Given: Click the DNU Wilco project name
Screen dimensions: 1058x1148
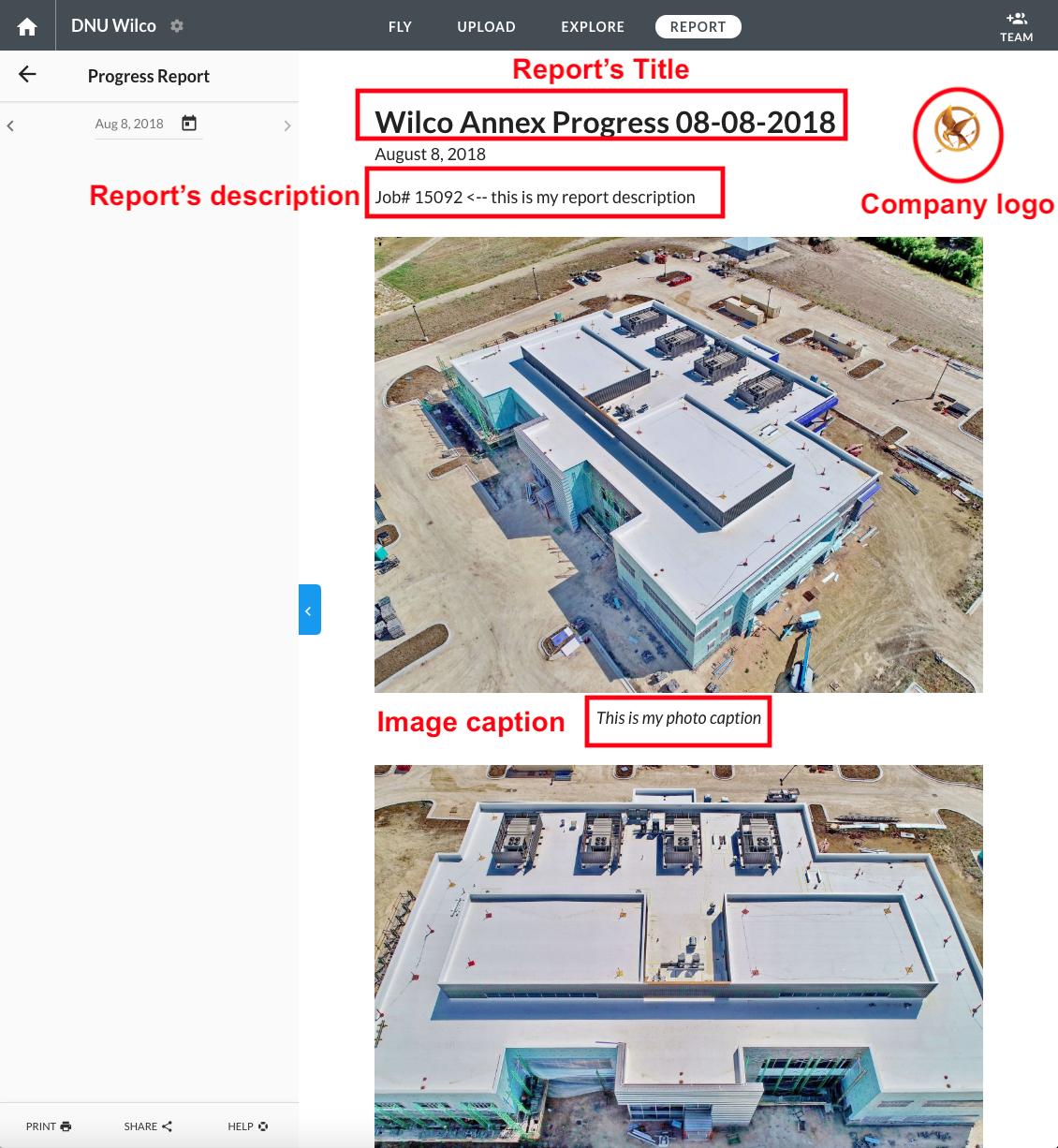Looking at the screenshot, I should point(113,26).
